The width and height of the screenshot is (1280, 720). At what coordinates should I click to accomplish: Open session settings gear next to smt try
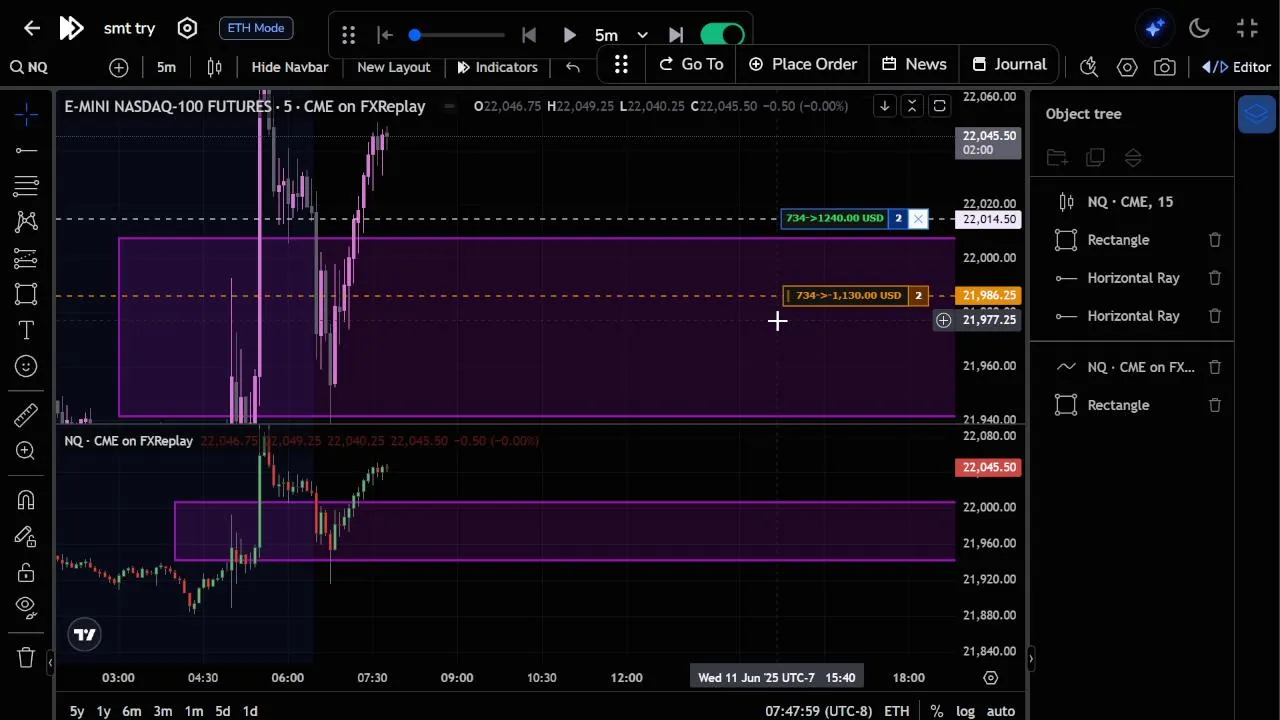187,28
